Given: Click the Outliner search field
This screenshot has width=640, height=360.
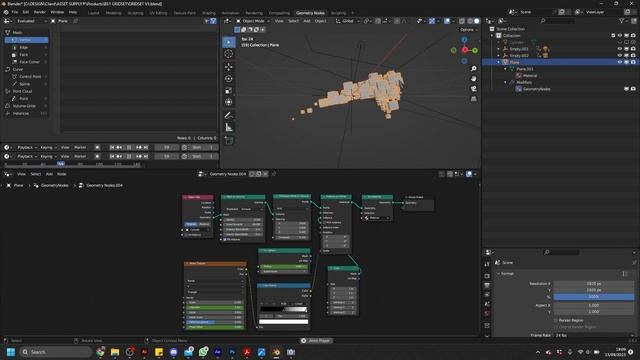Looking at the screenshot, I should coord(557,21).
